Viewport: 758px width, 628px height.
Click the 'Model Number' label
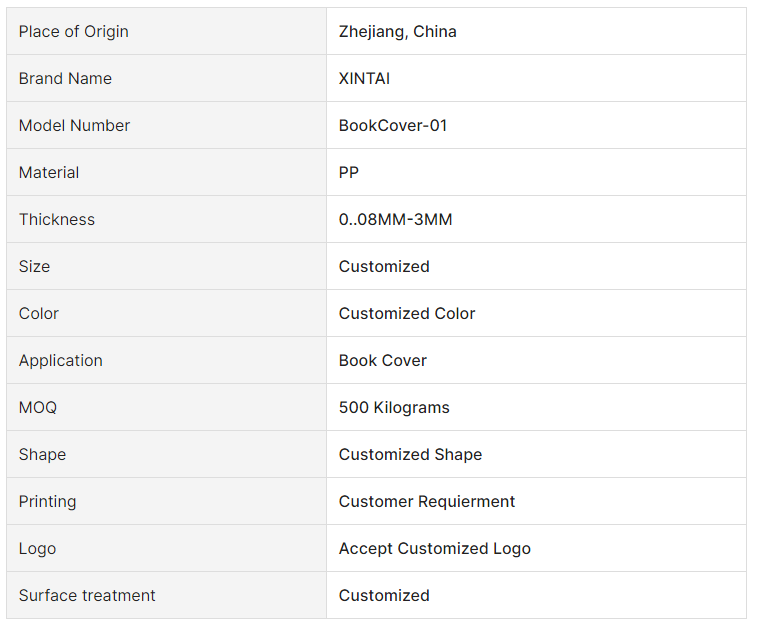point(74,125)
